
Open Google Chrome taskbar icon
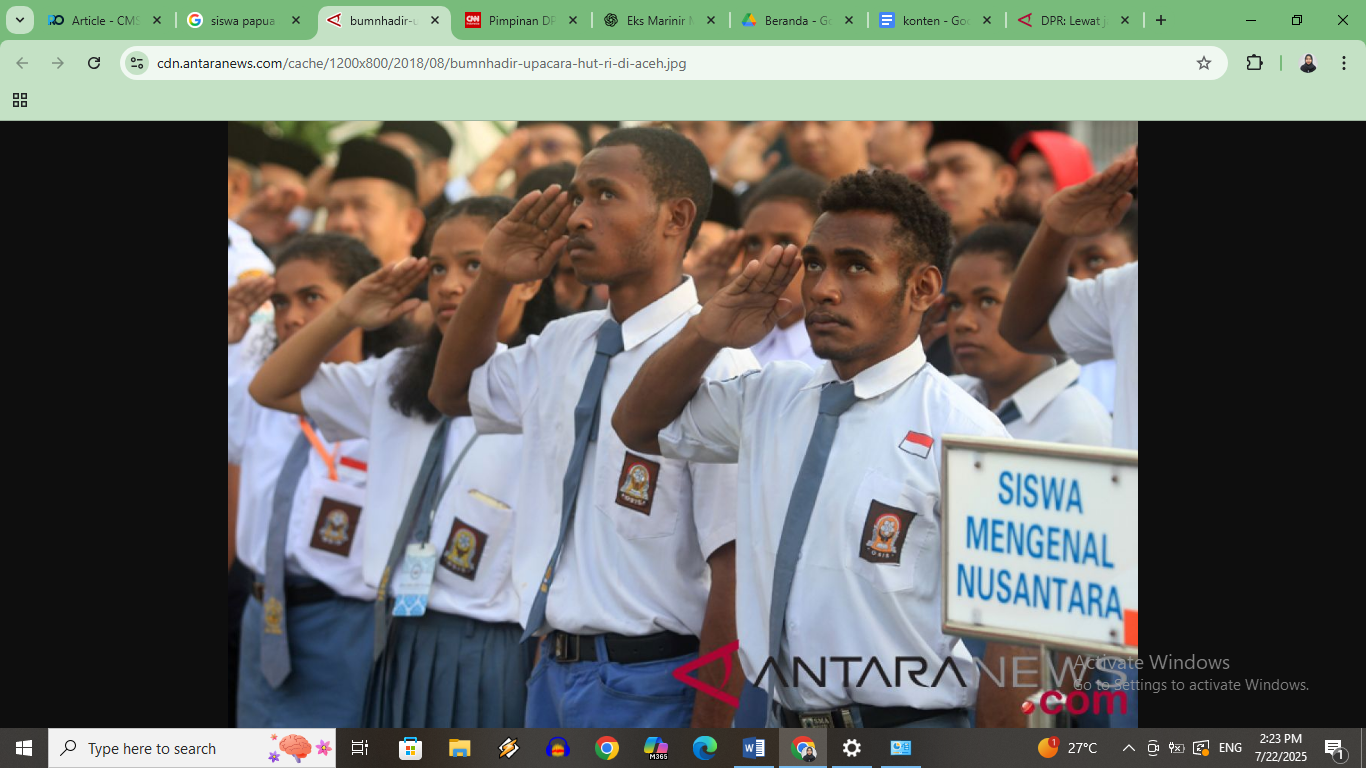(606, 748)
